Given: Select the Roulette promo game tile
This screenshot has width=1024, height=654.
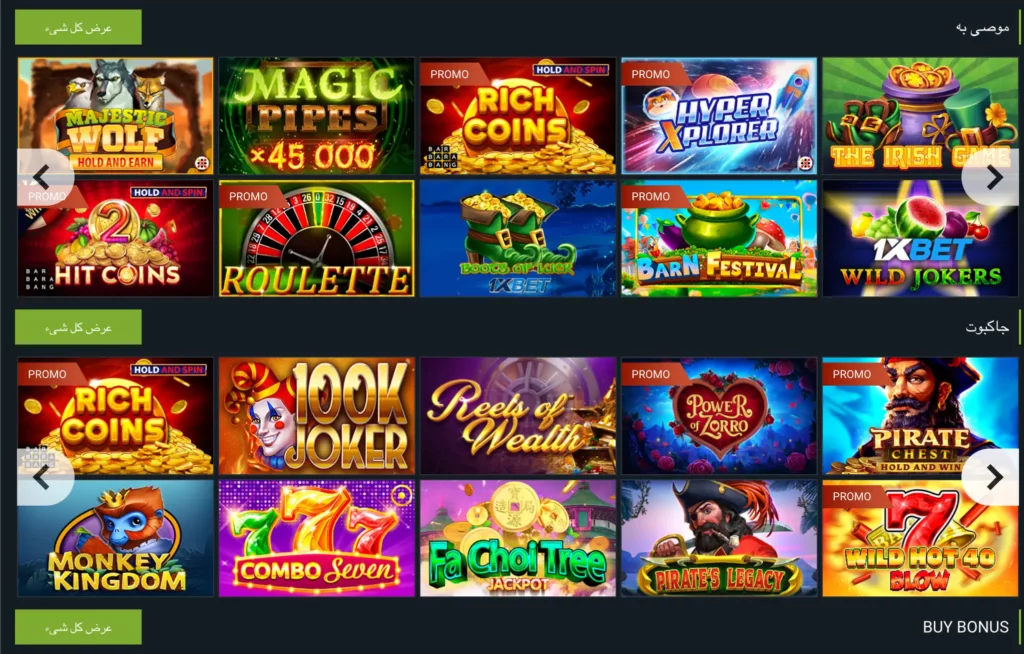Looking at the screenshot, I should pos(317,238).
